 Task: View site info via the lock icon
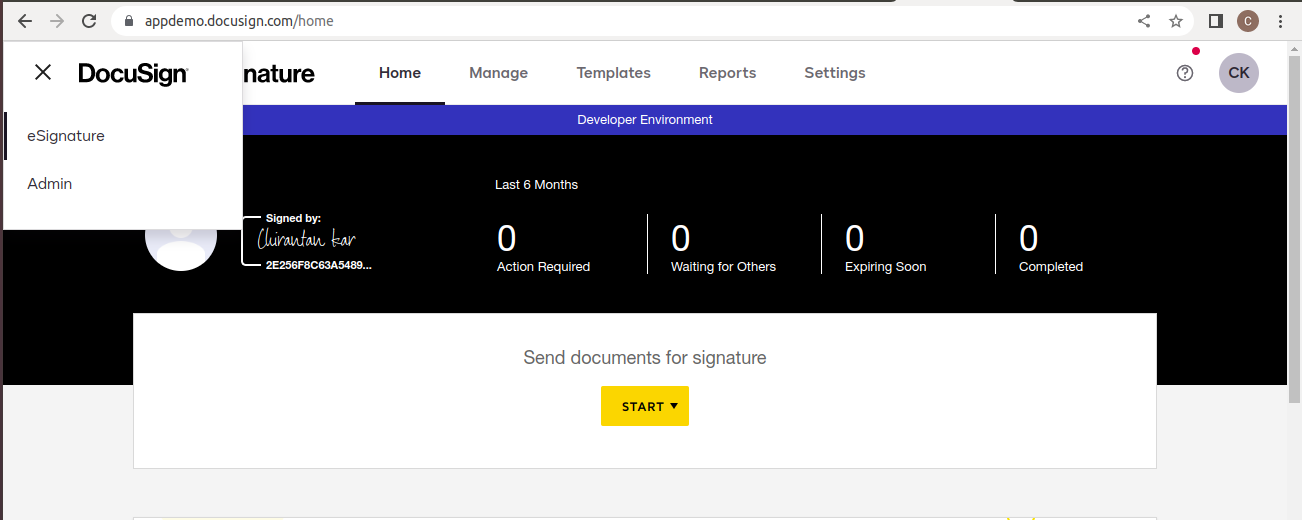click(128, 21)
